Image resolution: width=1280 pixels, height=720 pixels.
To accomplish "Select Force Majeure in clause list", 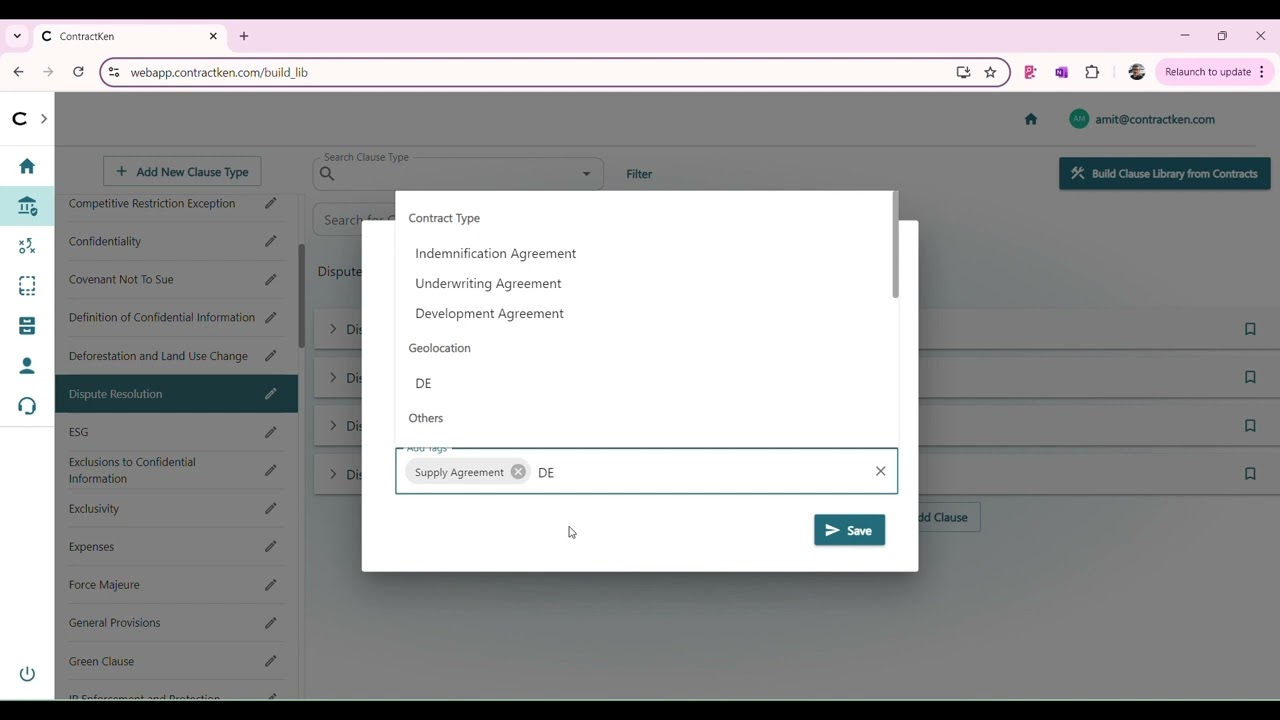I will (104, 585).
